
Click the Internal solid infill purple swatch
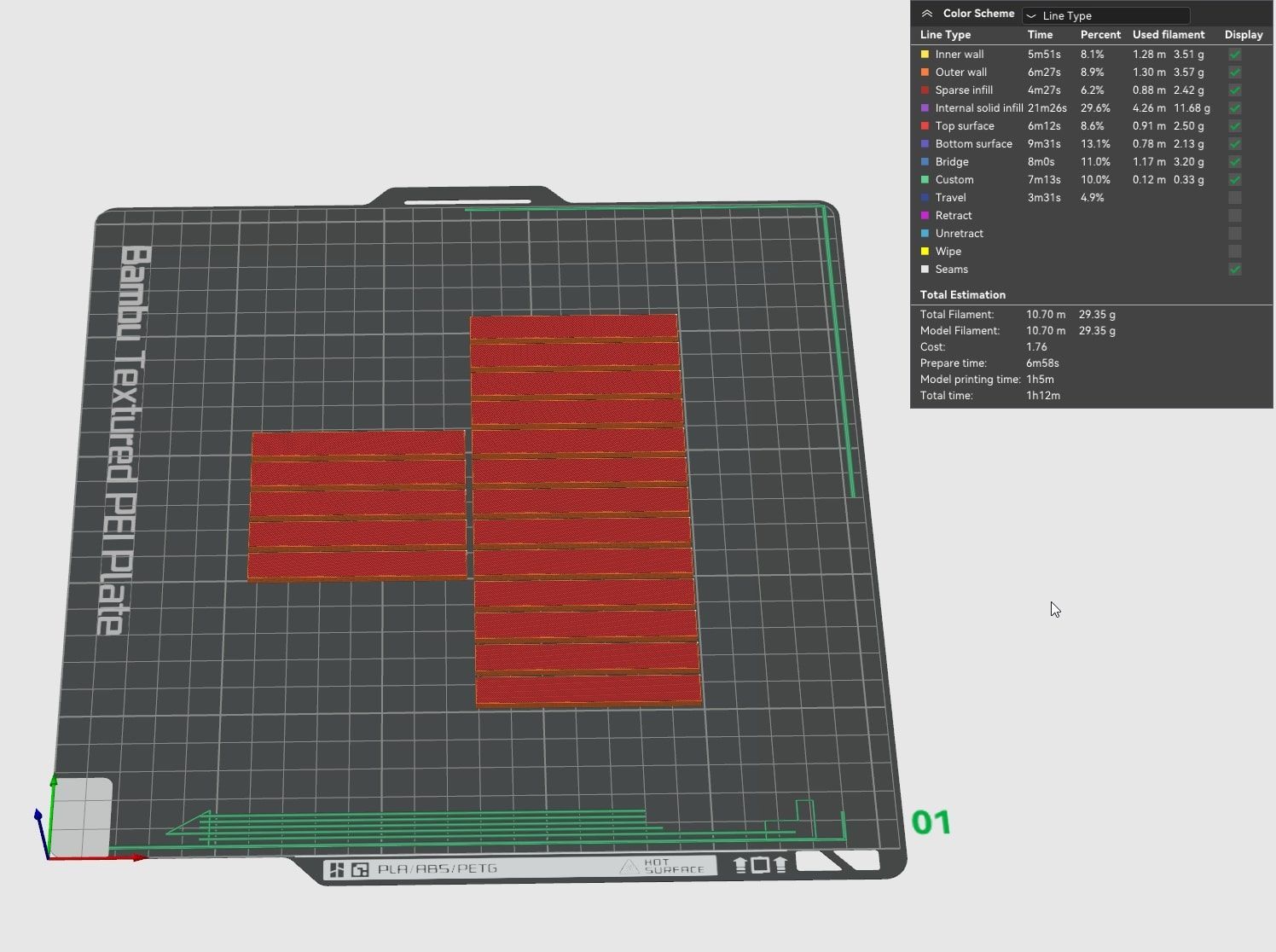click(925, 107)
